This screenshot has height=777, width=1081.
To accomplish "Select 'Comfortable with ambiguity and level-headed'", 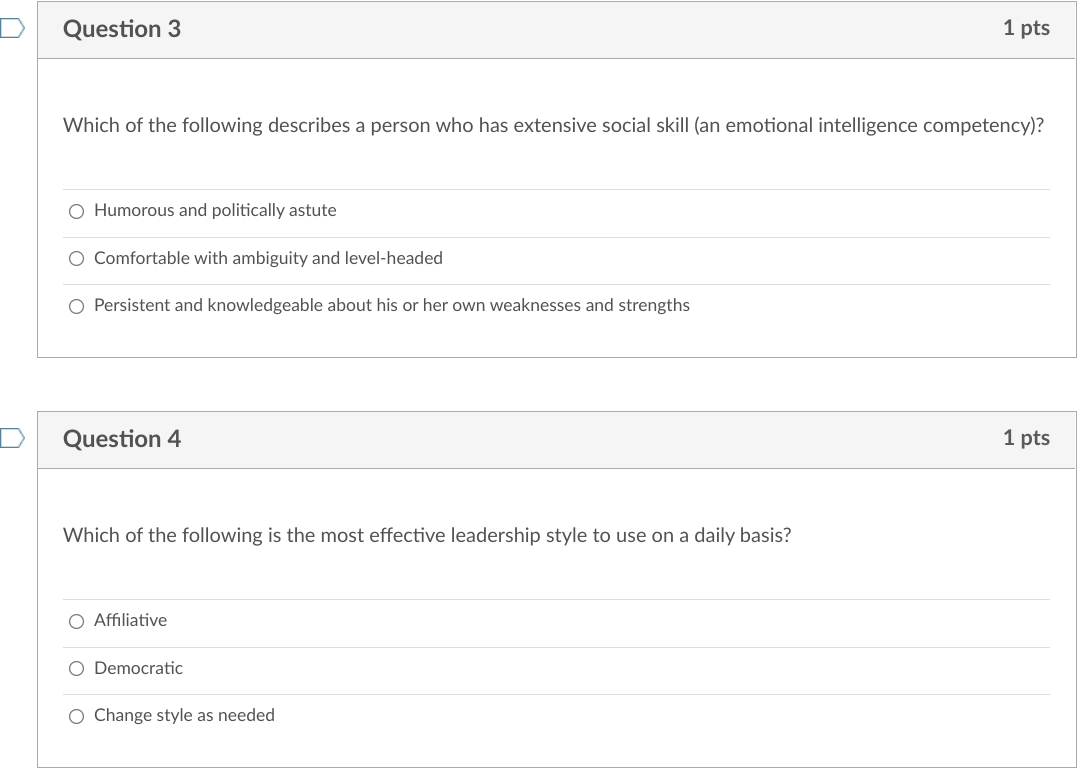I will tap(76, 258).
